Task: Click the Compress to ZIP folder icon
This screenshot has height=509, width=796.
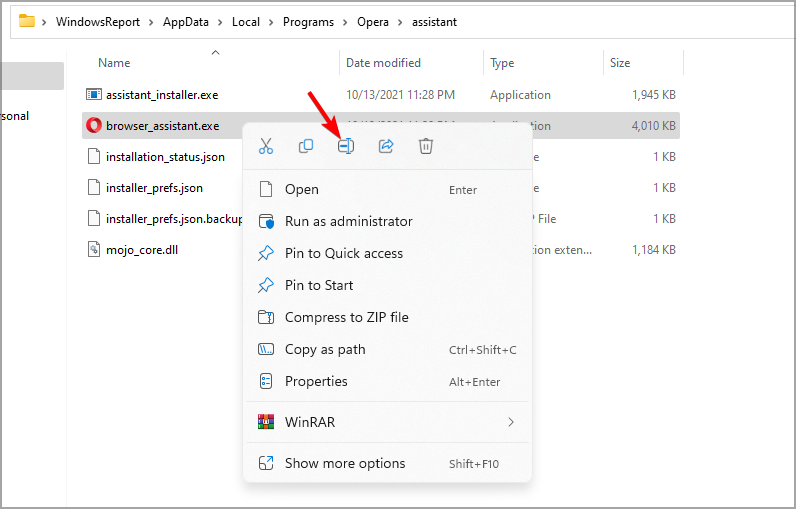Action: click(x=266, y=317)
